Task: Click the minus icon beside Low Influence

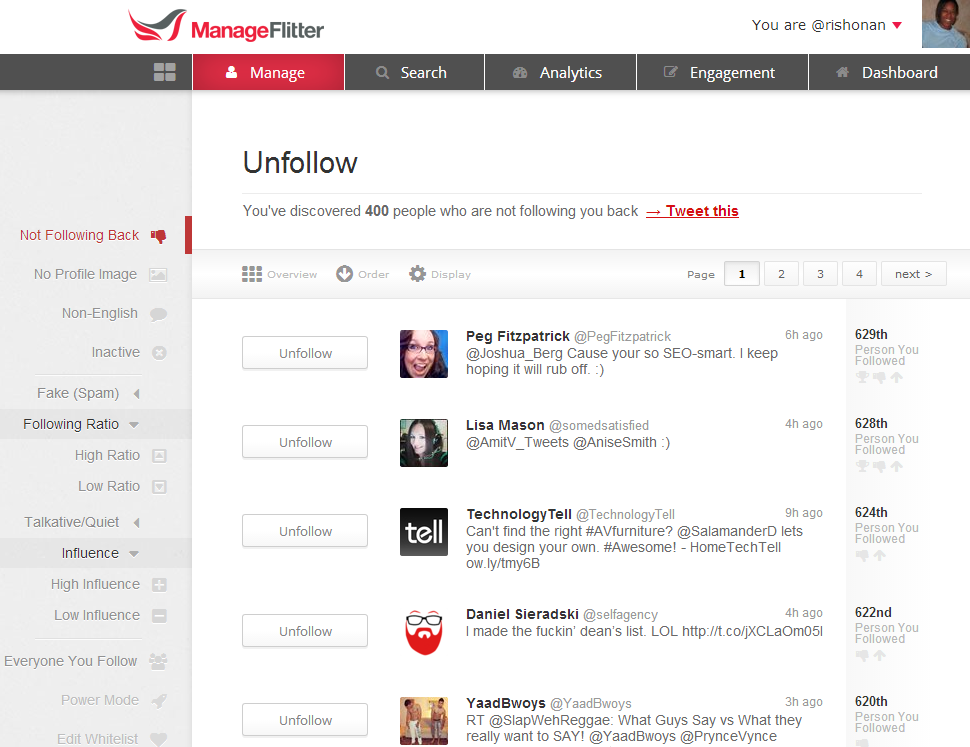Action: point(159,615)
